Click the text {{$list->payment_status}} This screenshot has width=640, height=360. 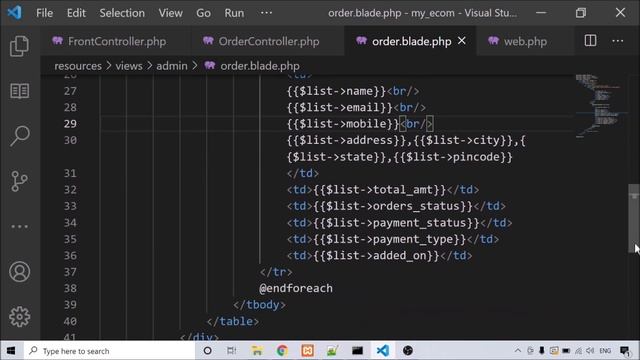point(396,223)
